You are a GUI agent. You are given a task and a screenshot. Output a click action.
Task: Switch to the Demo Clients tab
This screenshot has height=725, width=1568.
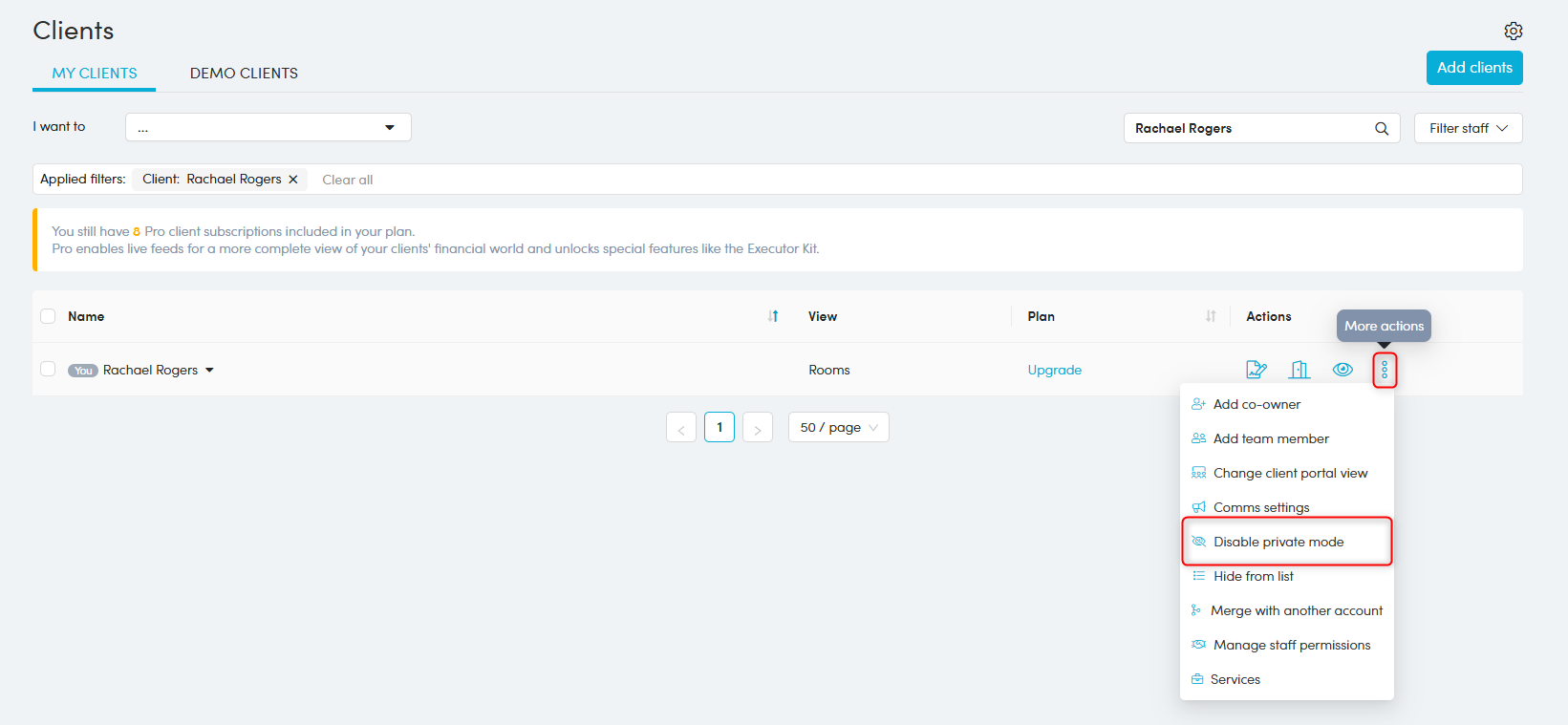click(244, 74)
